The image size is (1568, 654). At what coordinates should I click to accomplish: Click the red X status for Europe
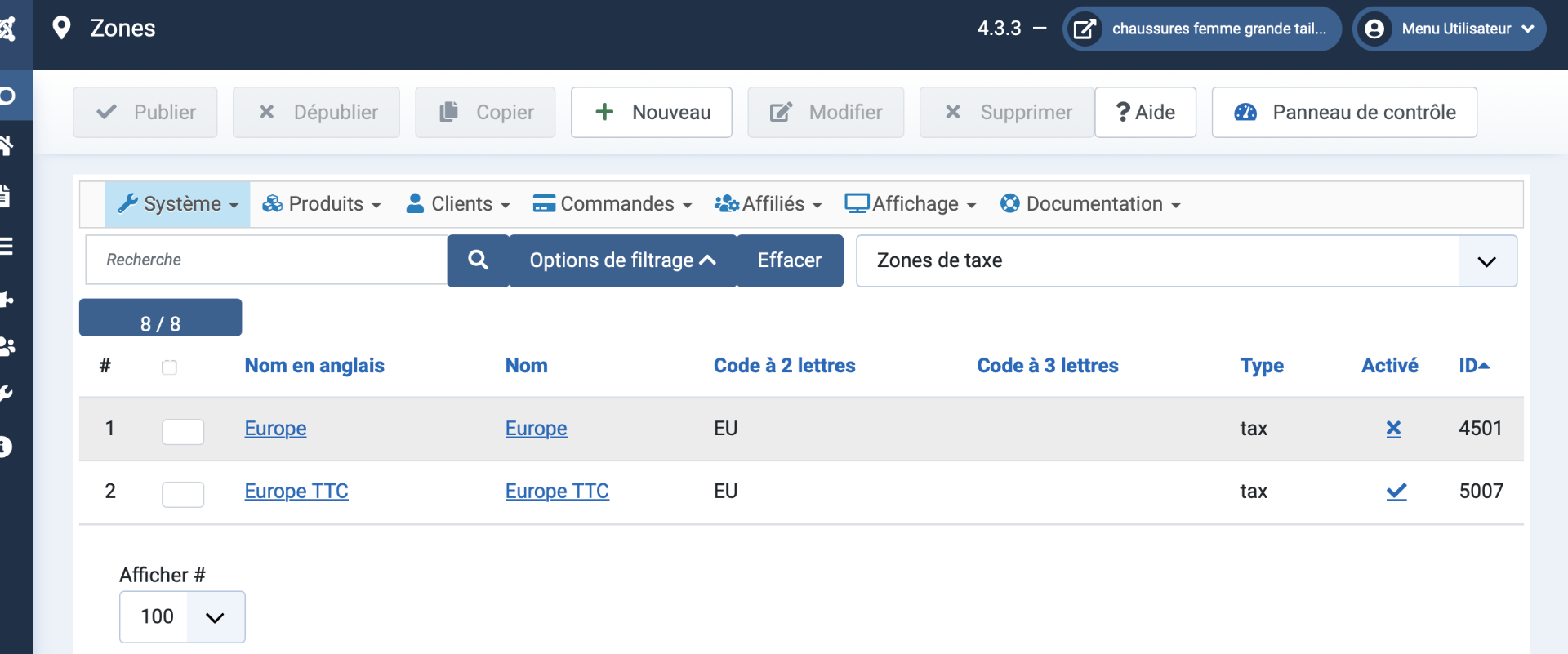(x=1393, y=429)
